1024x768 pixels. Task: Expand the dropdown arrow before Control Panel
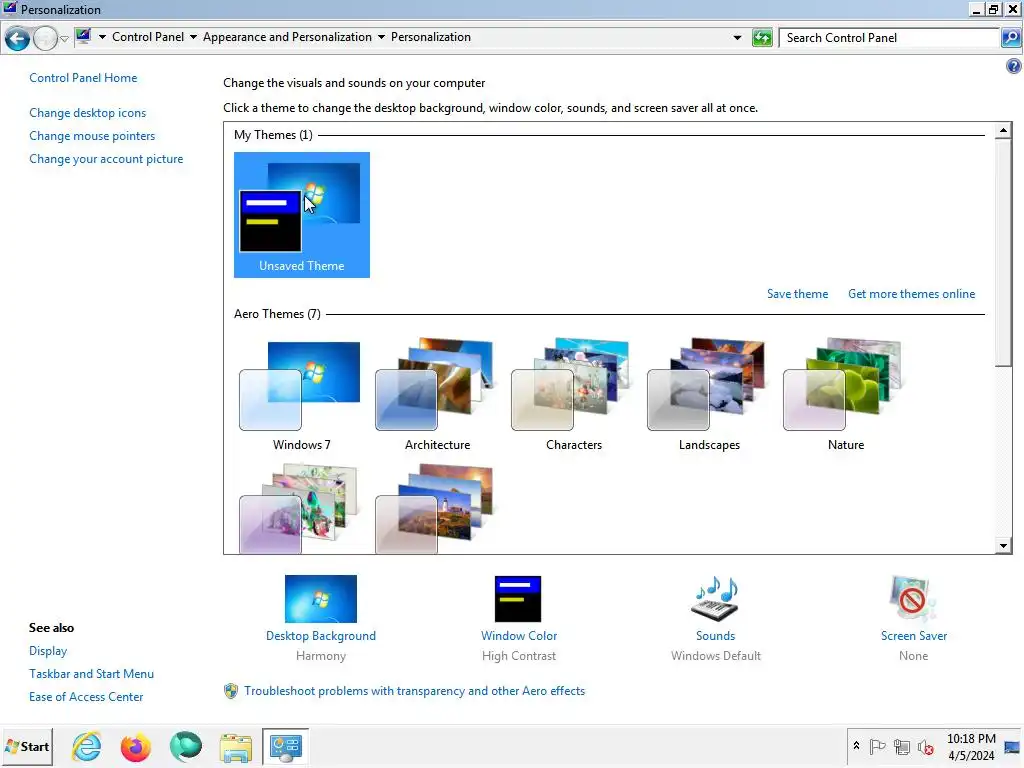click(x=103, y=37)
